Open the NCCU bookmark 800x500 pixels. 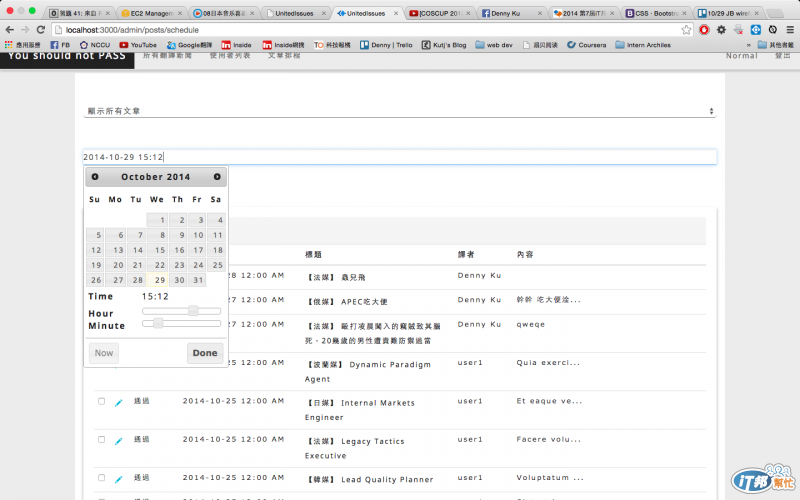[x=95, y=45]
